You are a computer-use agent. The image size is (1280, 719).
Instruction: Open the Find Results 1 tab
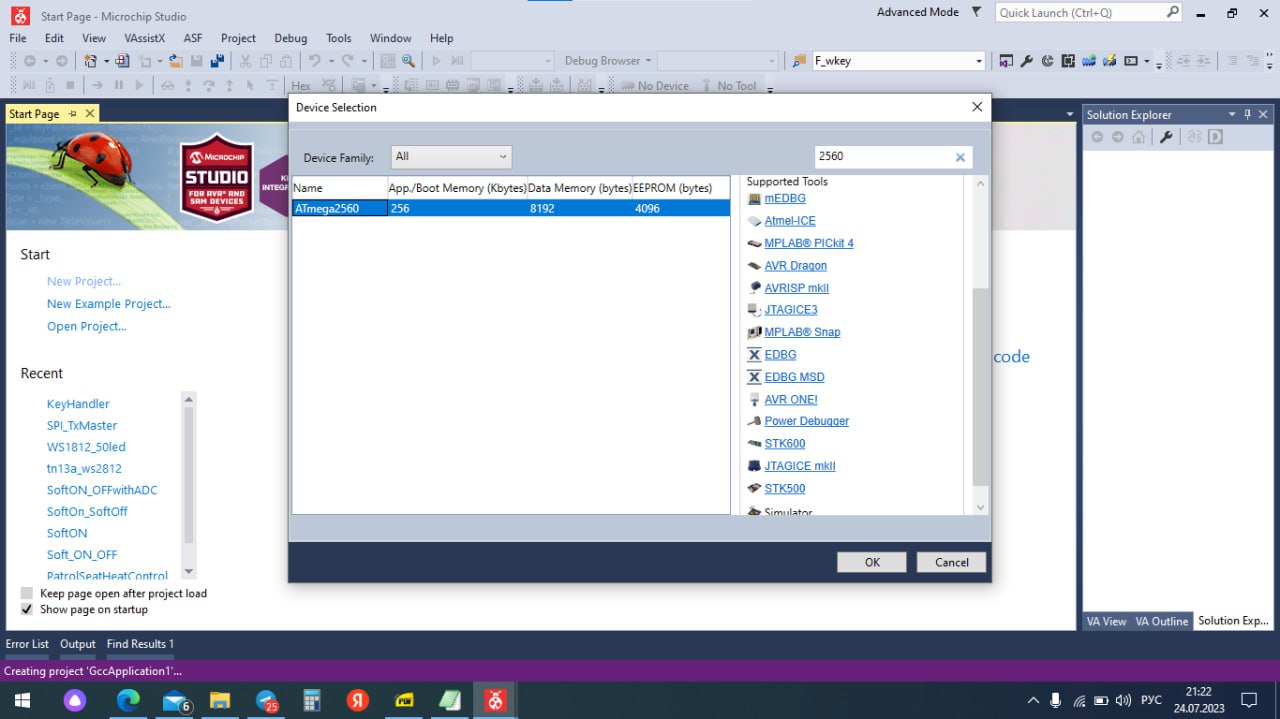140,644
